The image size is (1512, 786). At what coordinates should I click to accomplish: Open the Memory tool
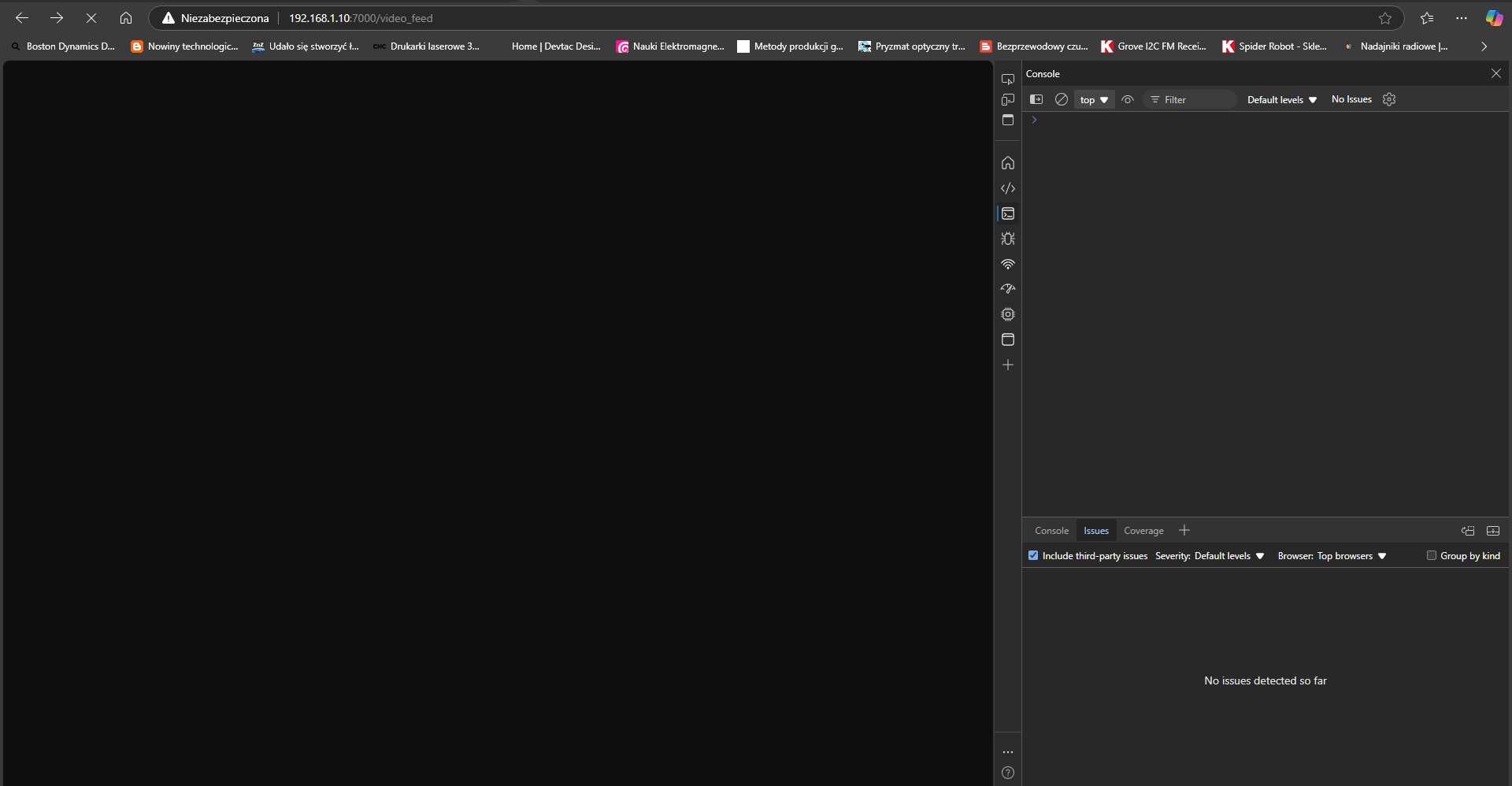(1008, 314)
